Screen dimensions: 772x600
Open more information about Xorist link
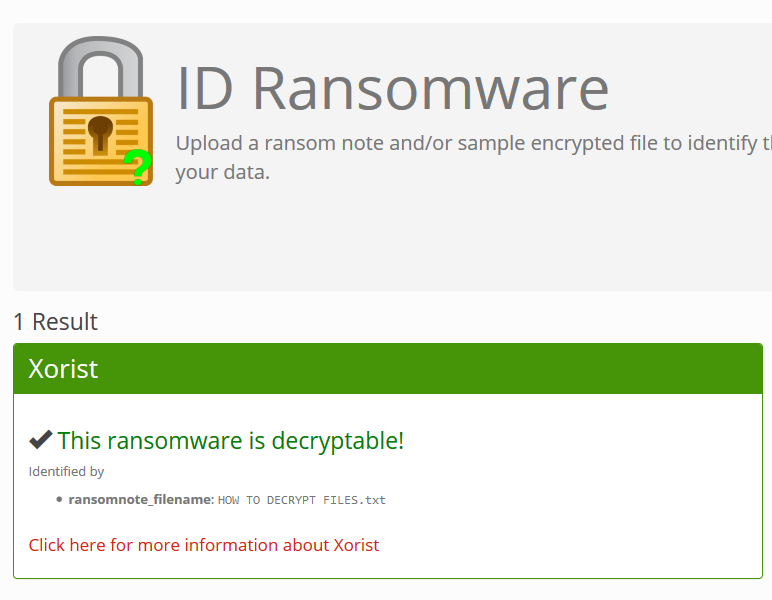tap(204, 545)
